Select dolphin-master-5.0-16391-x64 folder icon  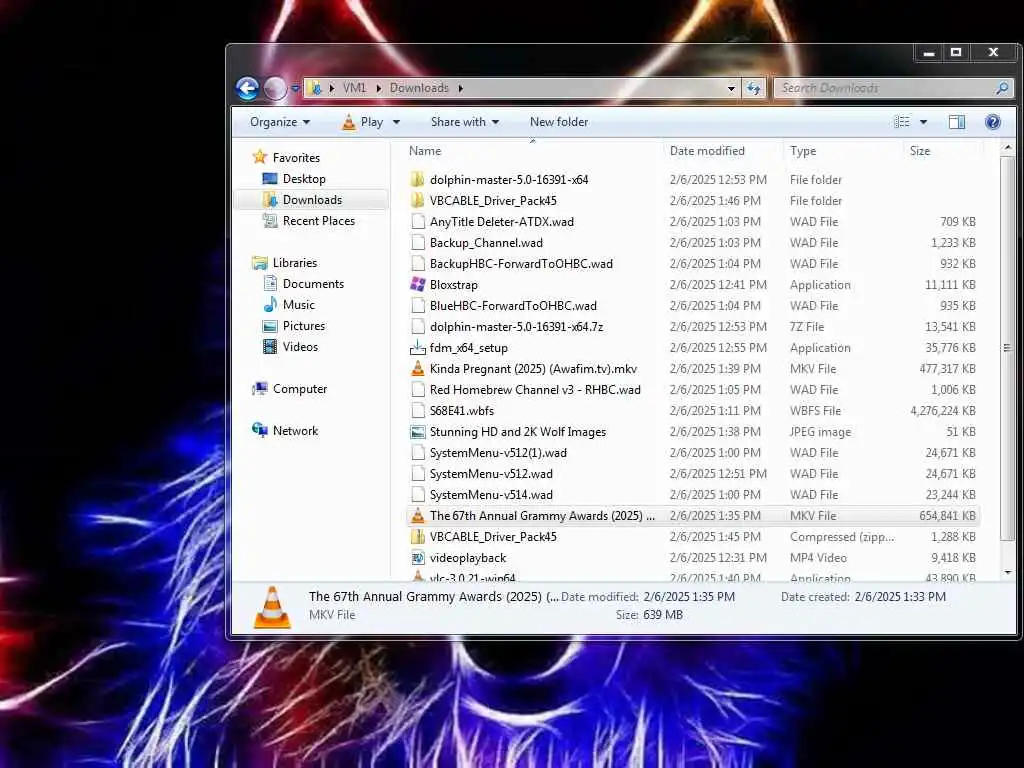[x=417, y=180]
